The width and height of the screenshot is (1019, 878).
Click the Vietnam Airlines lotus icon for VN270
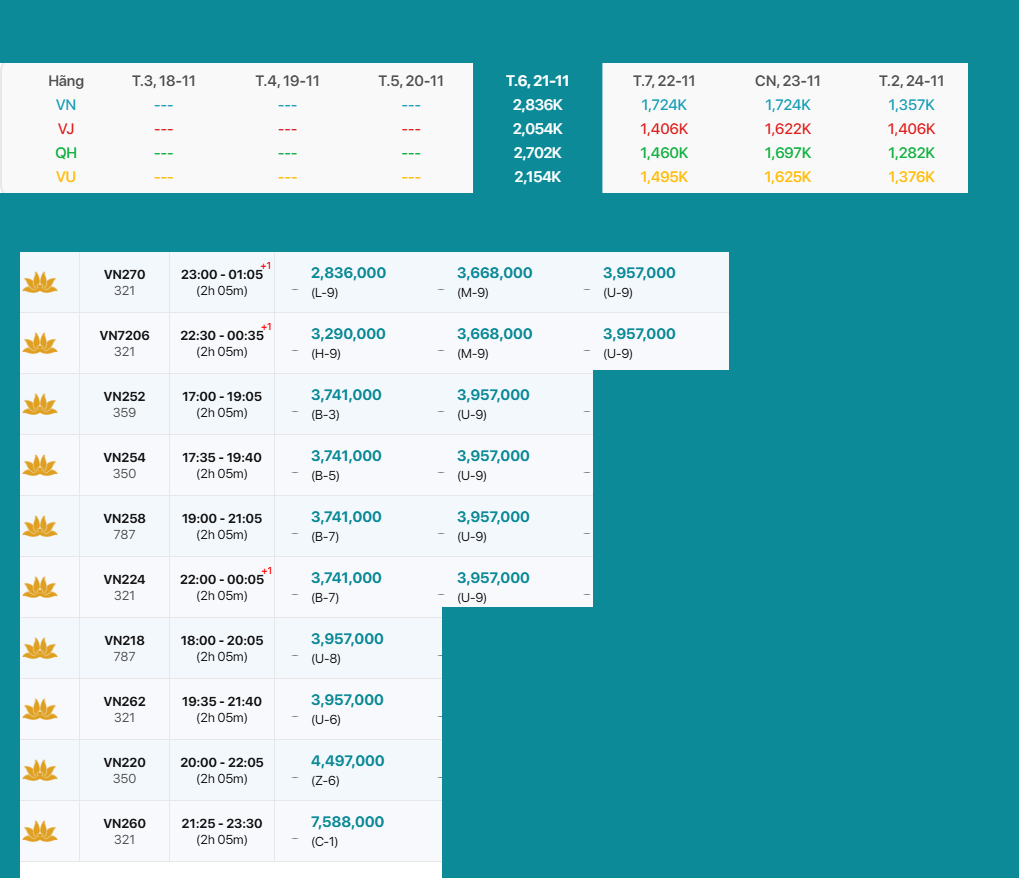pos(40,283)
